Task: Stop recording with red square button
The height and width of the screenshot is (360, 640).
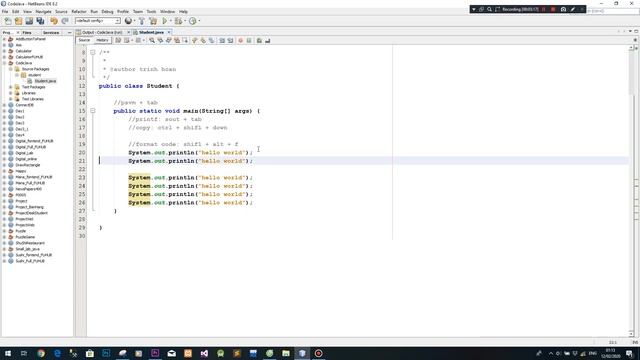Action: 553,9
